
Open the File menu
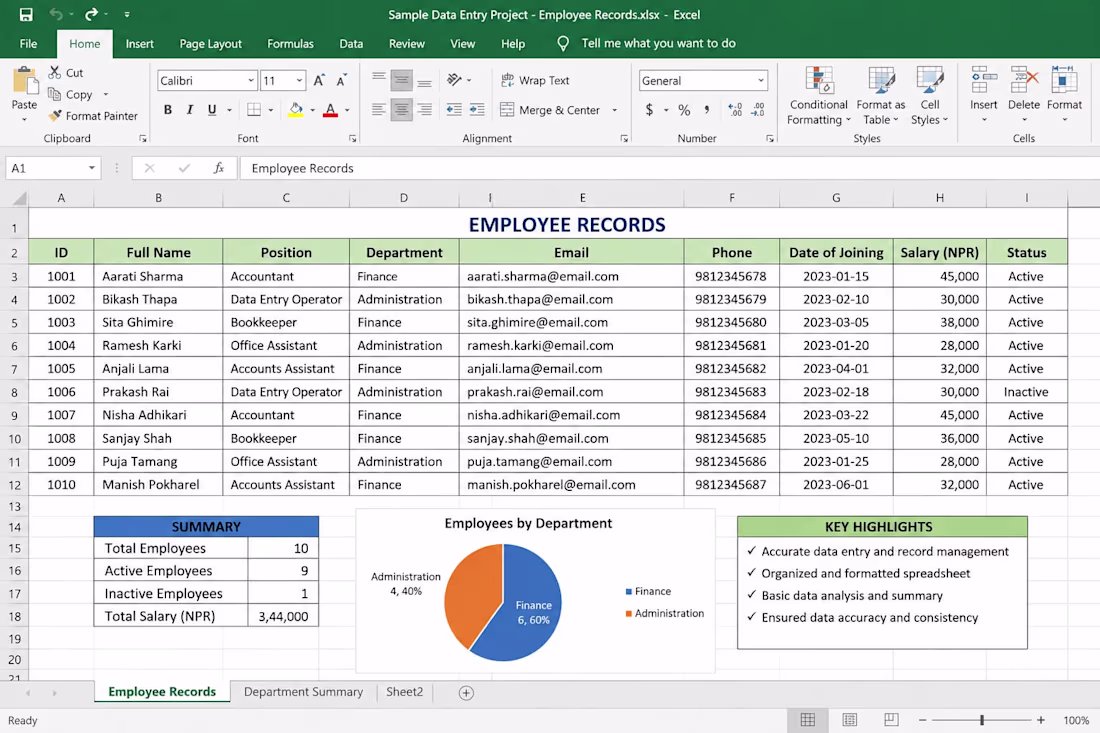tap(28, 43)
